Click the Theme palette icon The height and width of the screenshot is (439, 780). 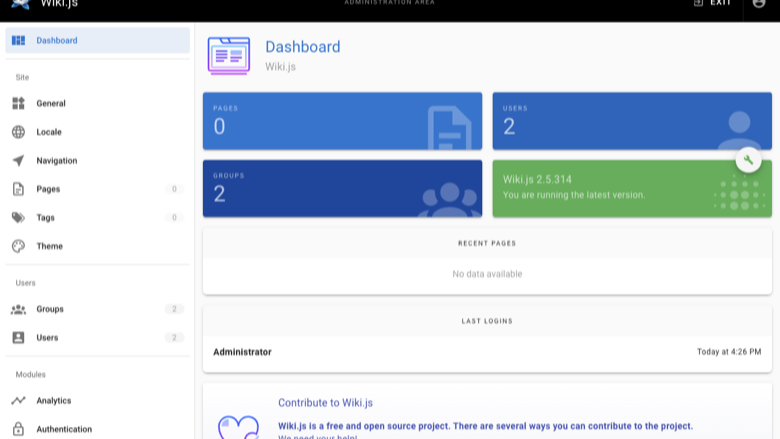18,246
